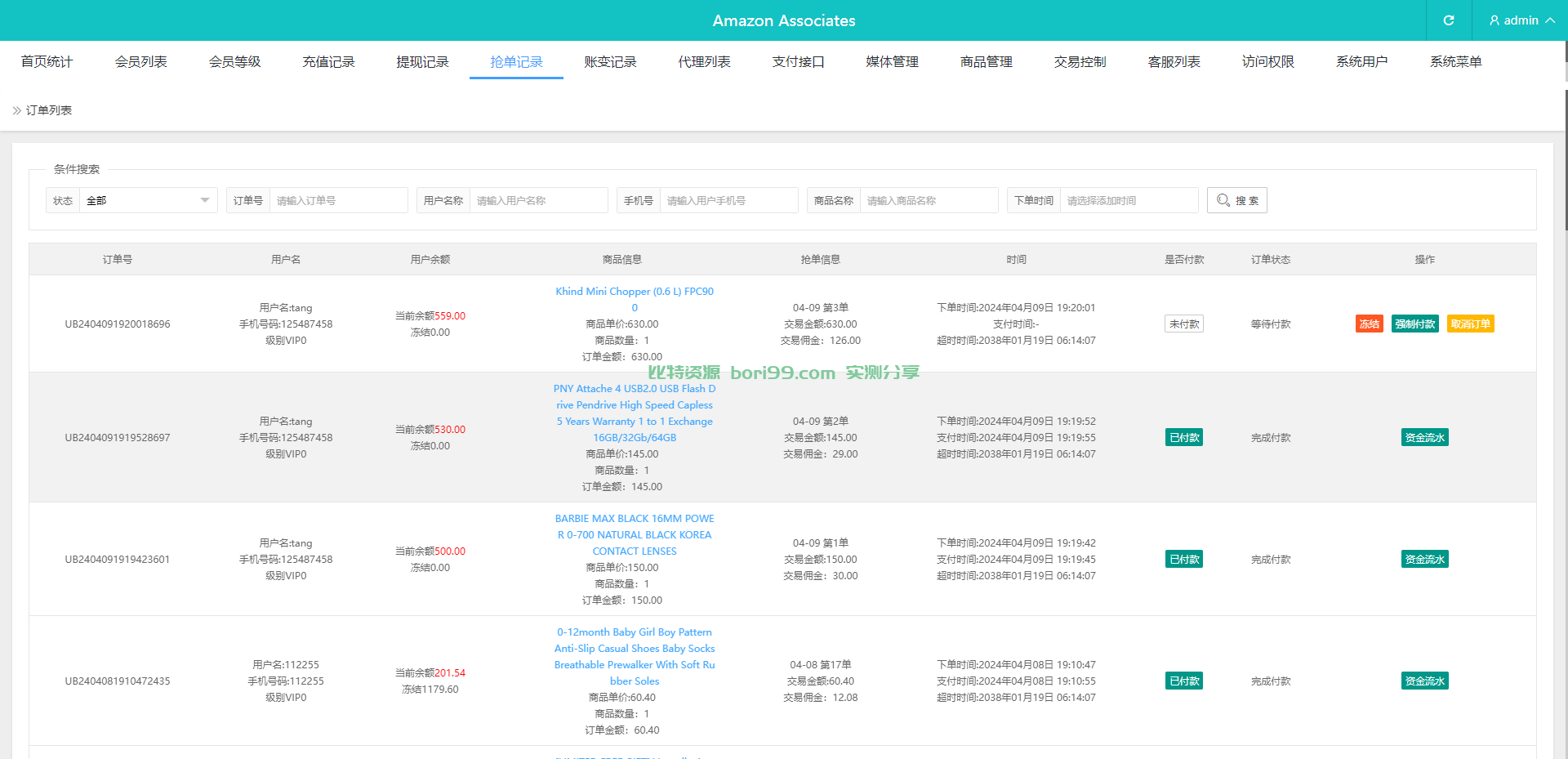
Task: Click the refresh icon in the header
Action: pyautogui.click(x=1449, y=20)
